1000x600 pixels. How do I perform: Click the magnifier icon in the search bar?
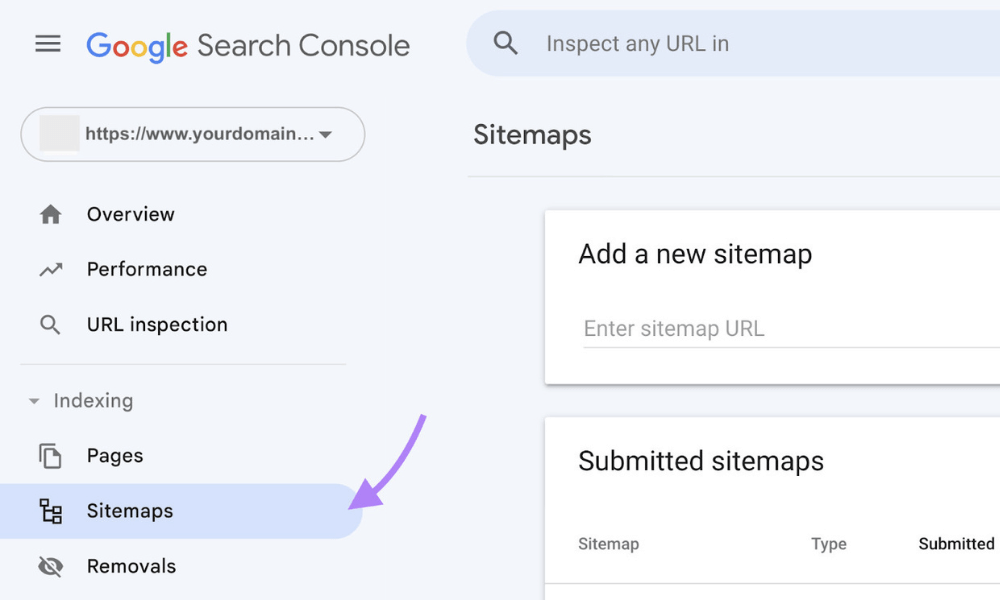click(505, 43)
